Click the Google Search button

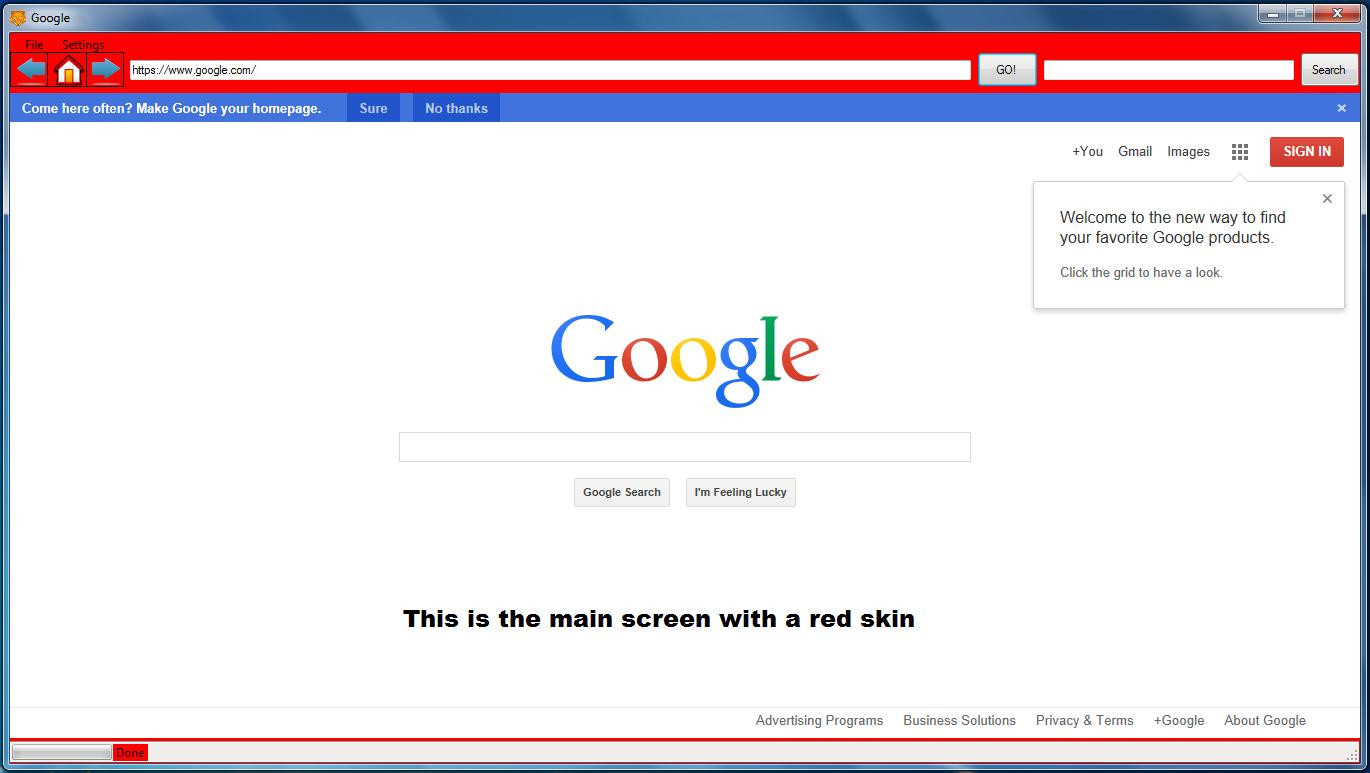coord(622,492)
